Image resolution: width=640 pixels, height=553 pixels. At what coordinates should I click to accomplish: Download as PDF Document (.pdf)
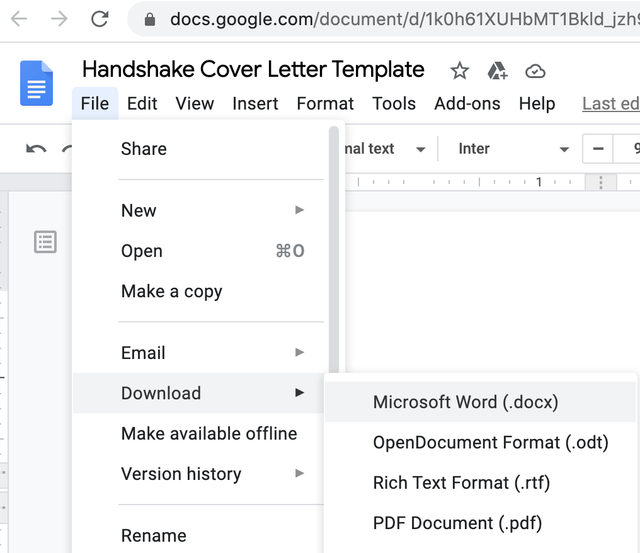[480, 523]
